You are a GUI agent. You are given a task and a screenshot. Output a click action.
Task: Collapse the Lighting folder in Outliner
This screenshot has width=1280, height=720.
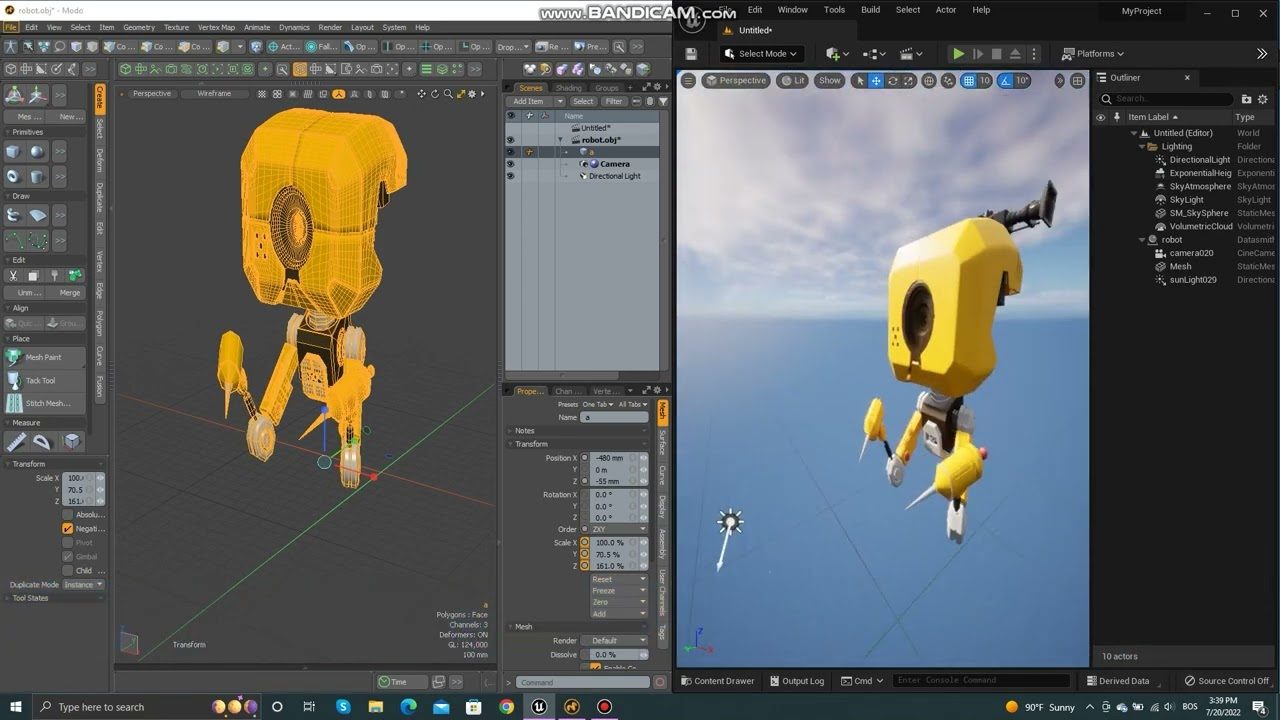pyautogui.click(x=1140, y=146)
